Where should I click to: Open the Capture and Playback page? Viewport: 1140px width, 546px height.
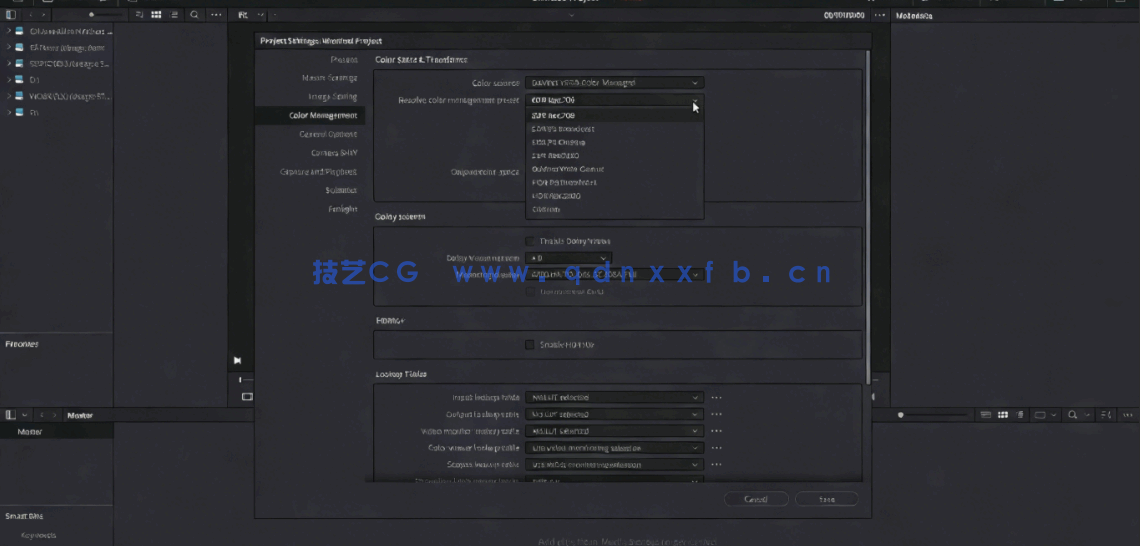pyautogui.click(x=318, y=172)
